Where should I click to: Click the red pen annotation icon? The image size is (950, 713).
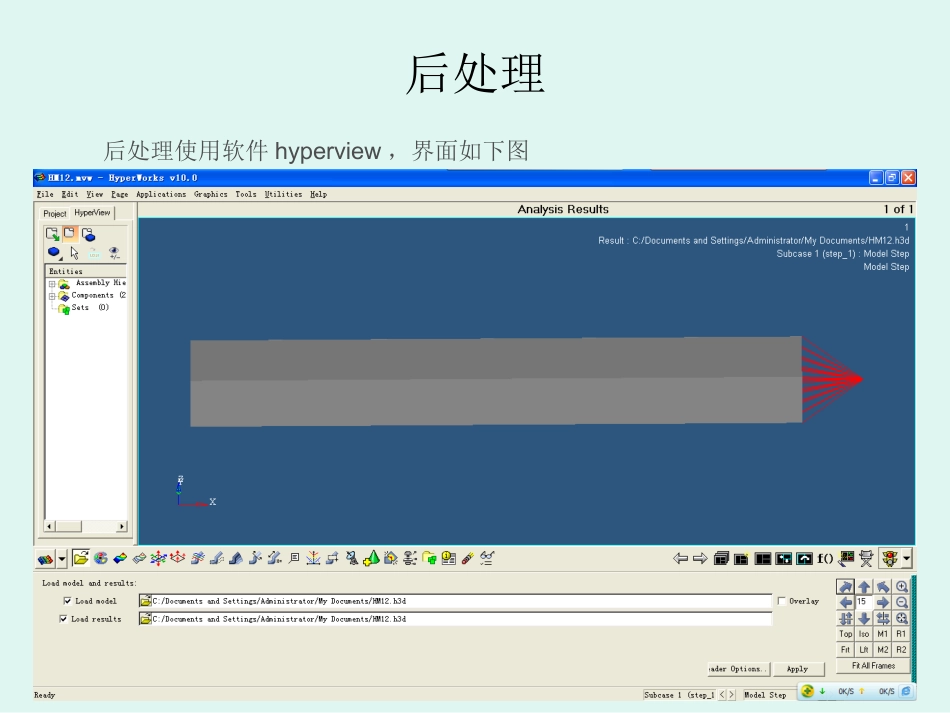[468, 558]
